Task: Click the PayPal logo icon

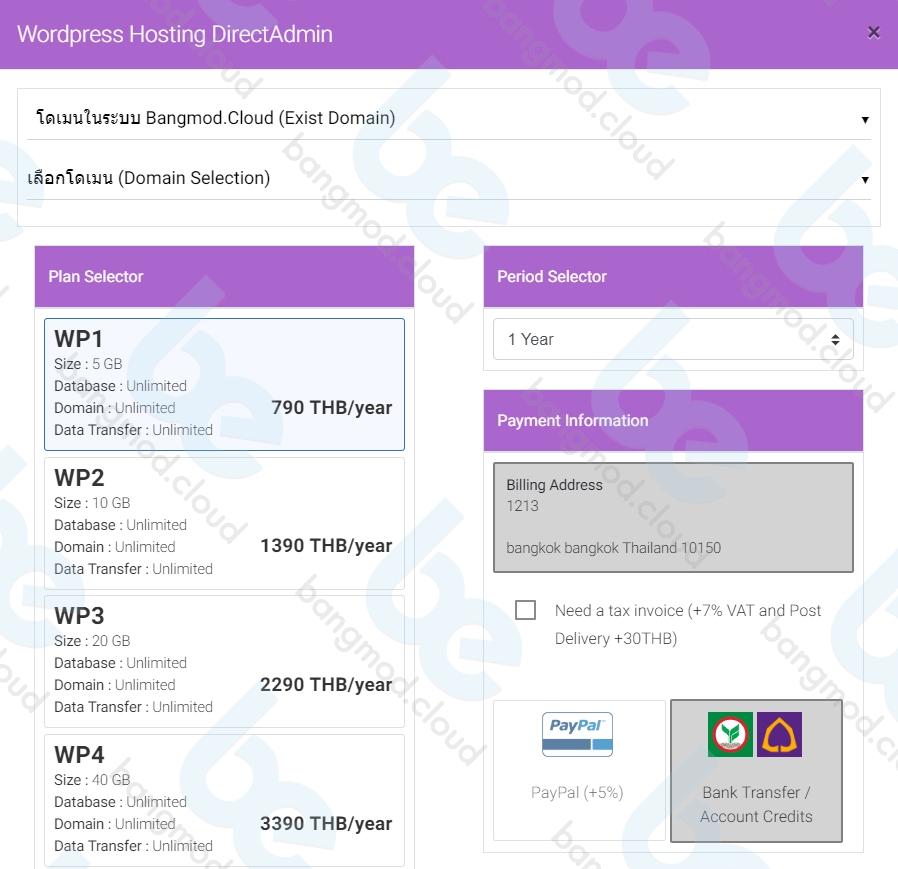Action: coord(577,734)
